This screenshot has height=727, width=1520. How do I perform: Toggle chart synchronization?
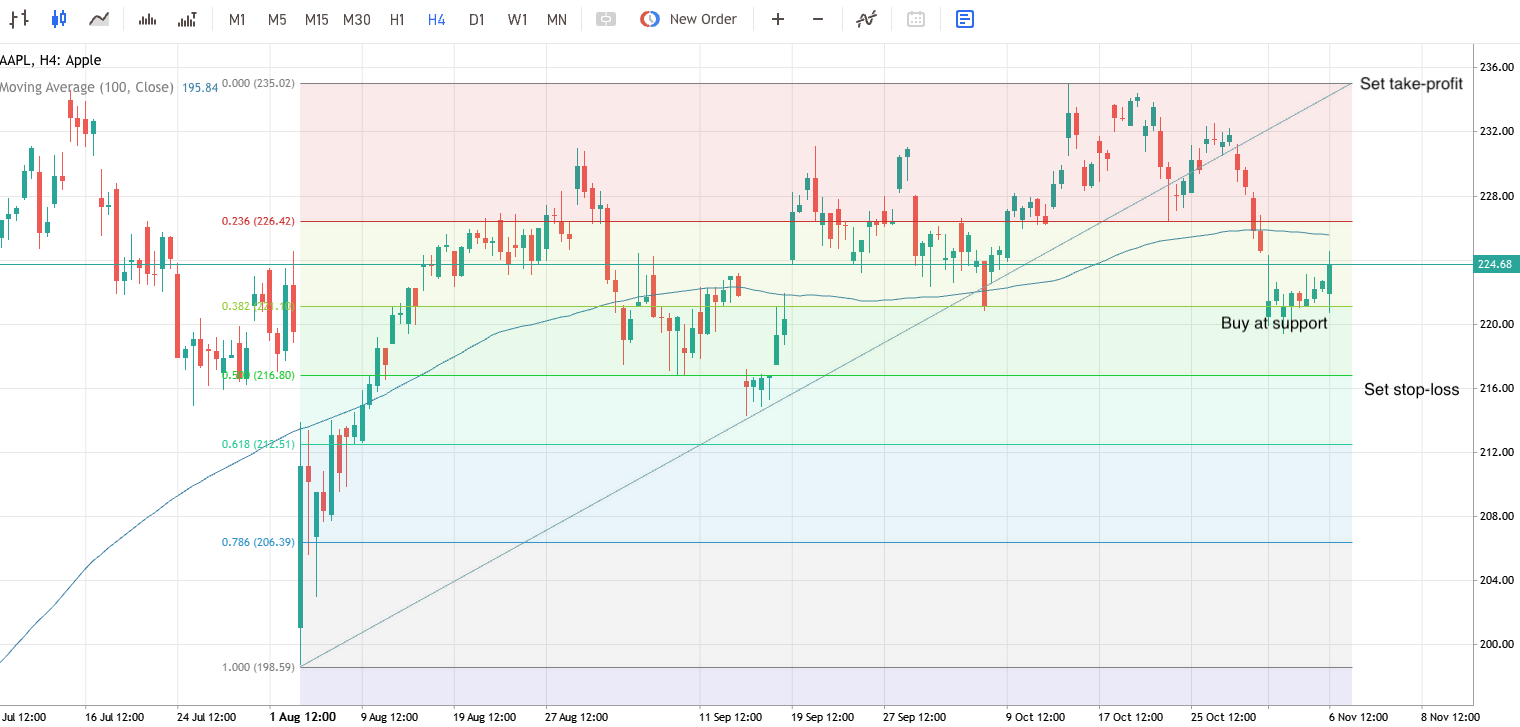tap(605, 18)
